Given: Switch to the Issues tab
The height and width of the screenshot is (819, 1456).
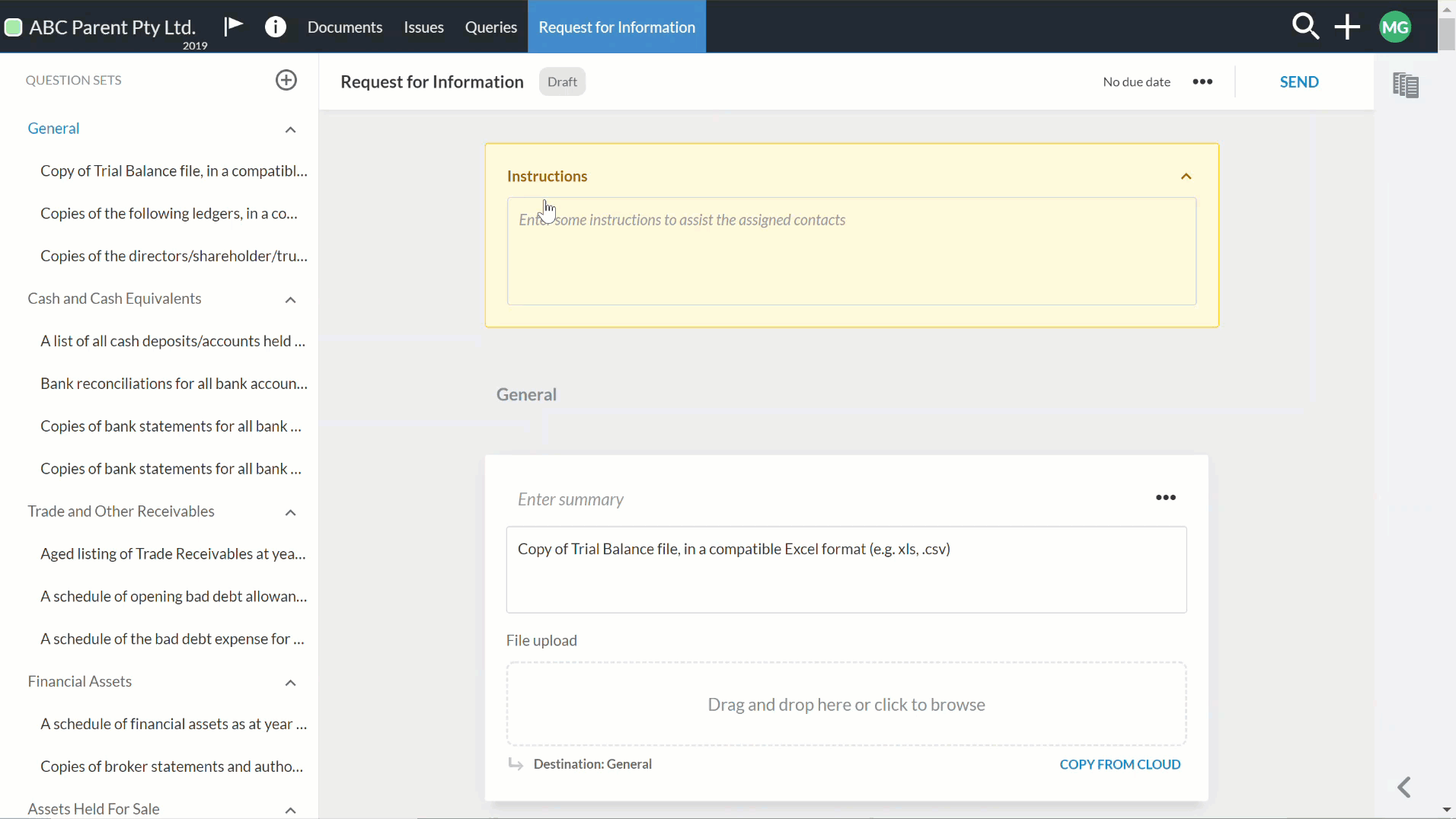Looking at the screenshot, I should coord(423,27).
